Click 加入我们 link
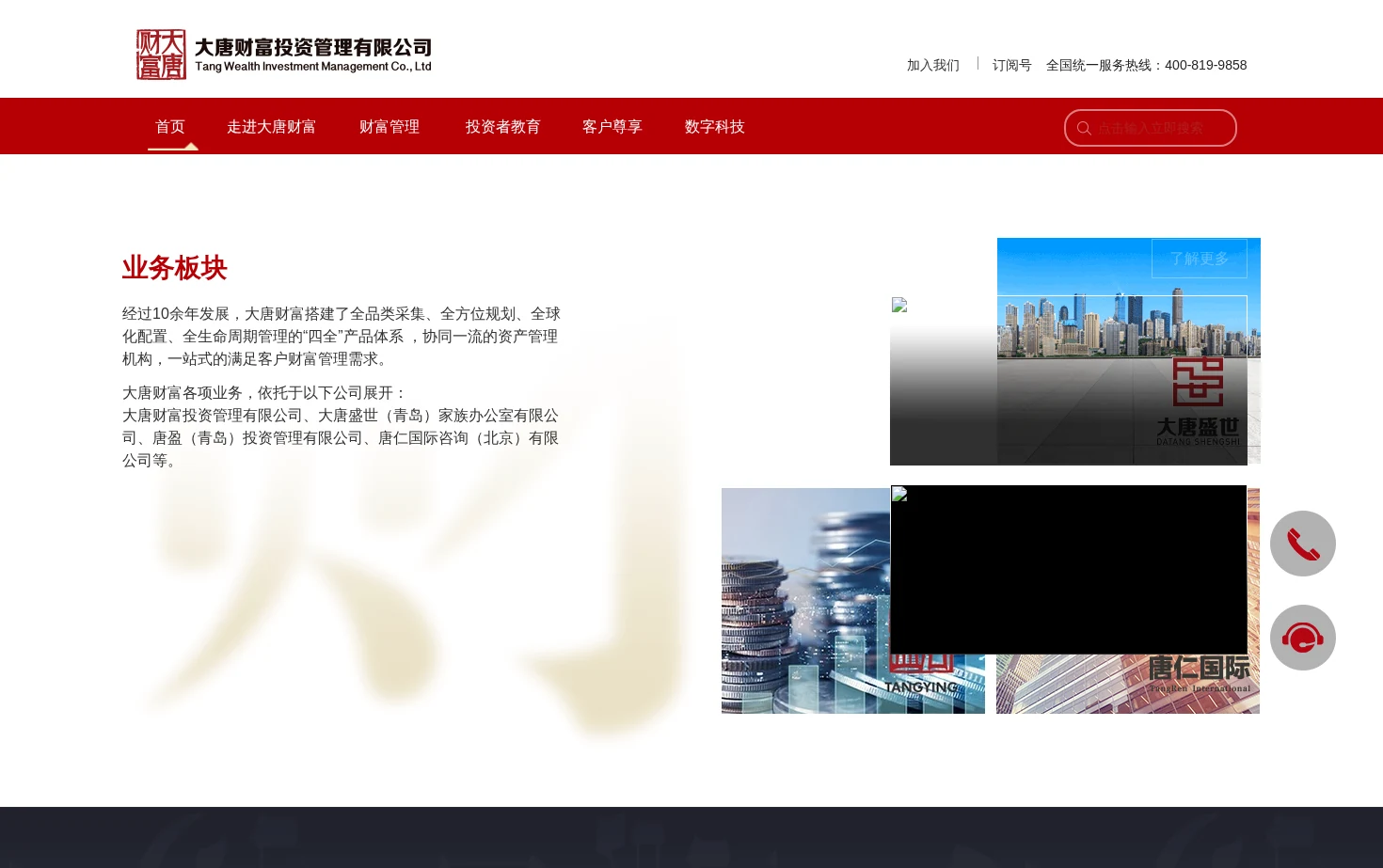This screenshot has height=868, width=1383. (x=933, y=65)
